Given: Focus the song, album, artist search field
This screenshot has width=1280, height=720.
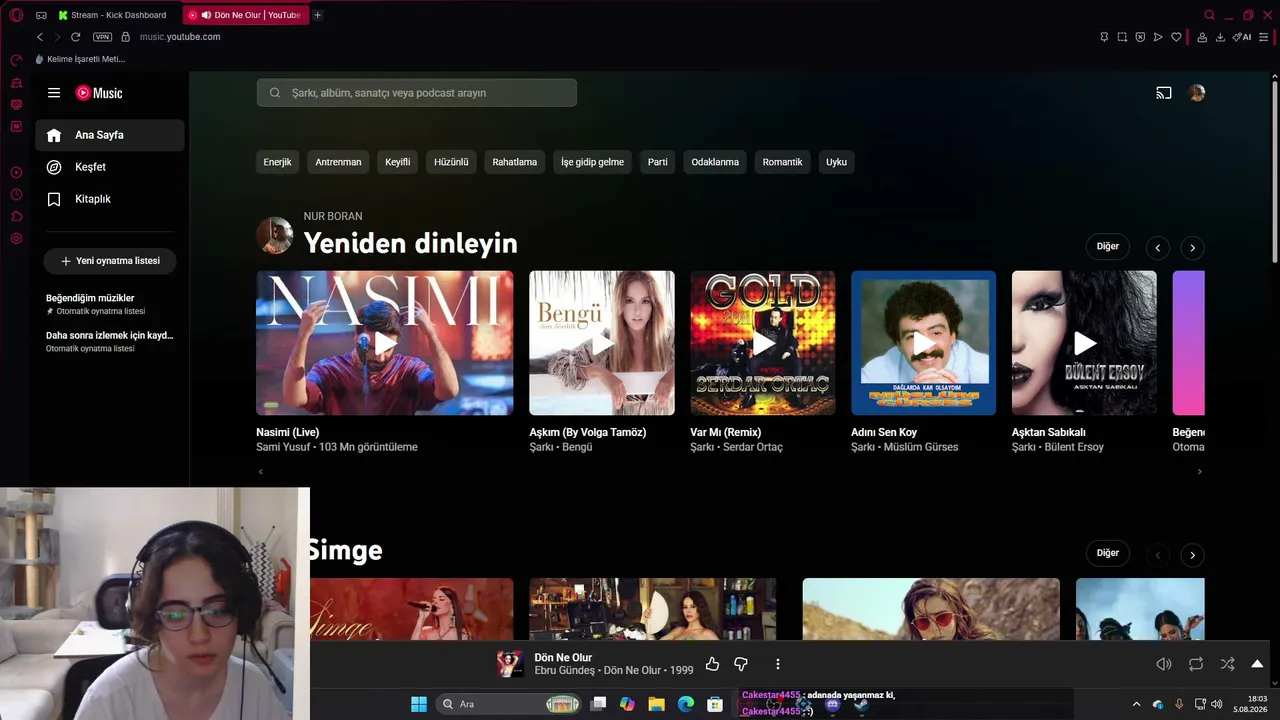Looking at the screenshot, I should [x=417, y=93].
